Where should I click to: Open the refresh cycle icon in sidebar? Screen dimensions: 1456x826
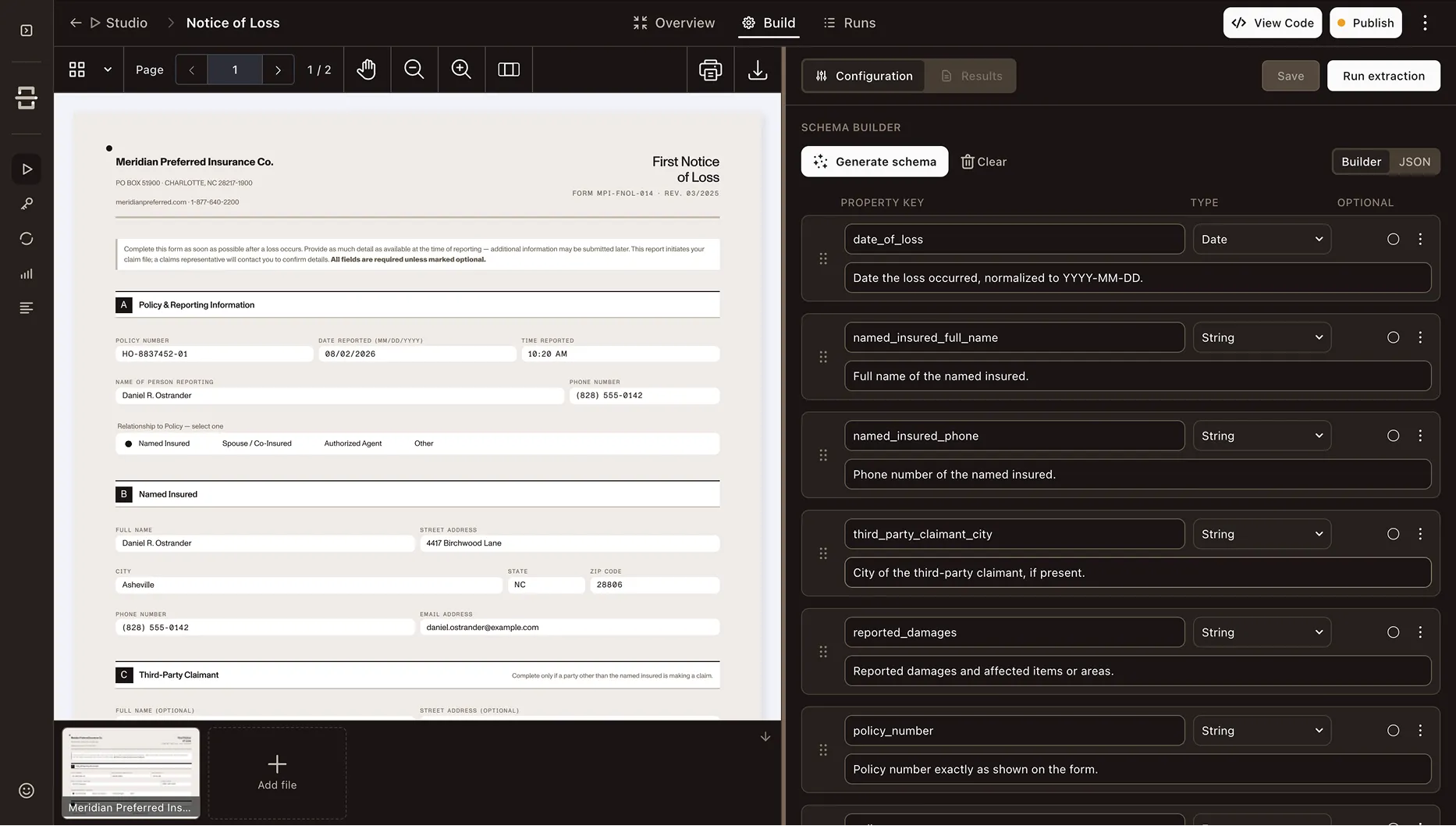(27, 239)
